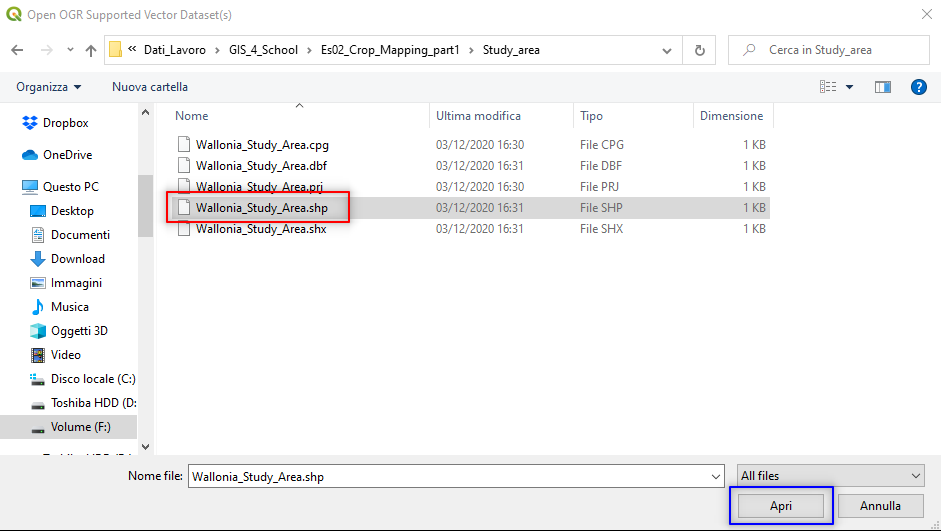Image resolution: width=941 pixels, height=531 pixels.
Task: Open Desktop folder in the sidebar
Action: point(72,211)
